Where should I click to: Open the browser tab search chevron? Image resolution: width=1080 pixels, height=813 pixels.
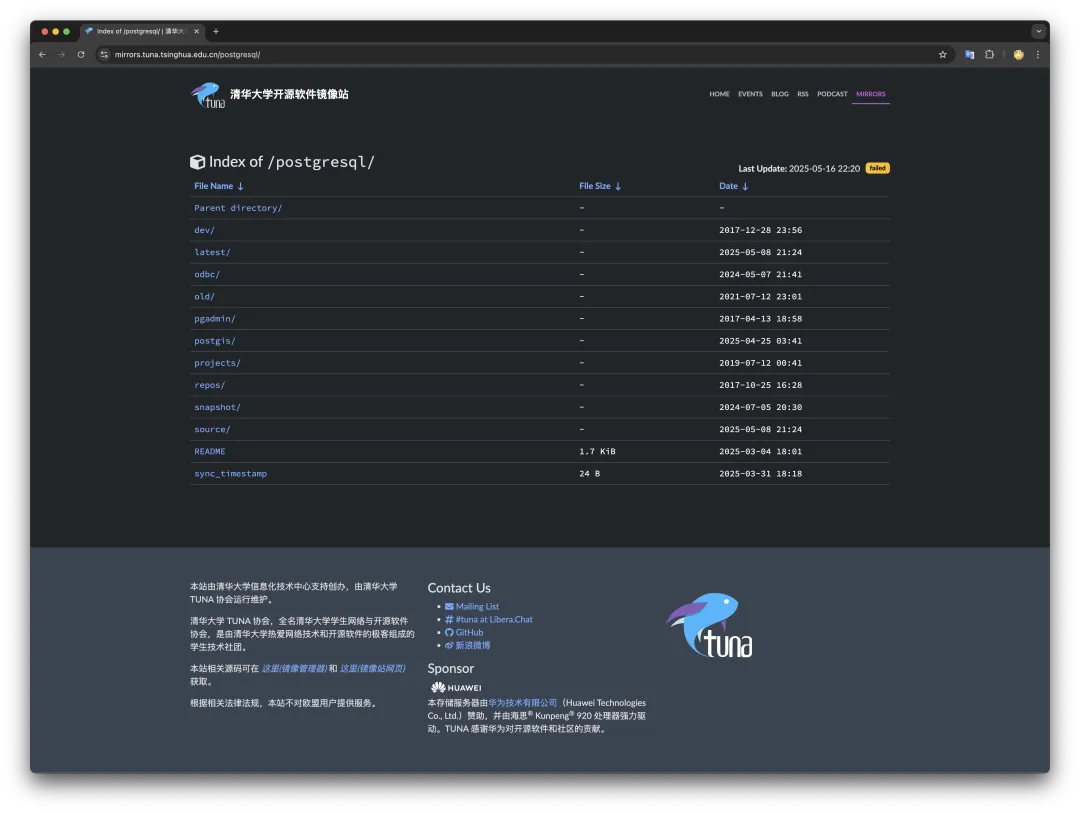click(x=1038, y=31)
